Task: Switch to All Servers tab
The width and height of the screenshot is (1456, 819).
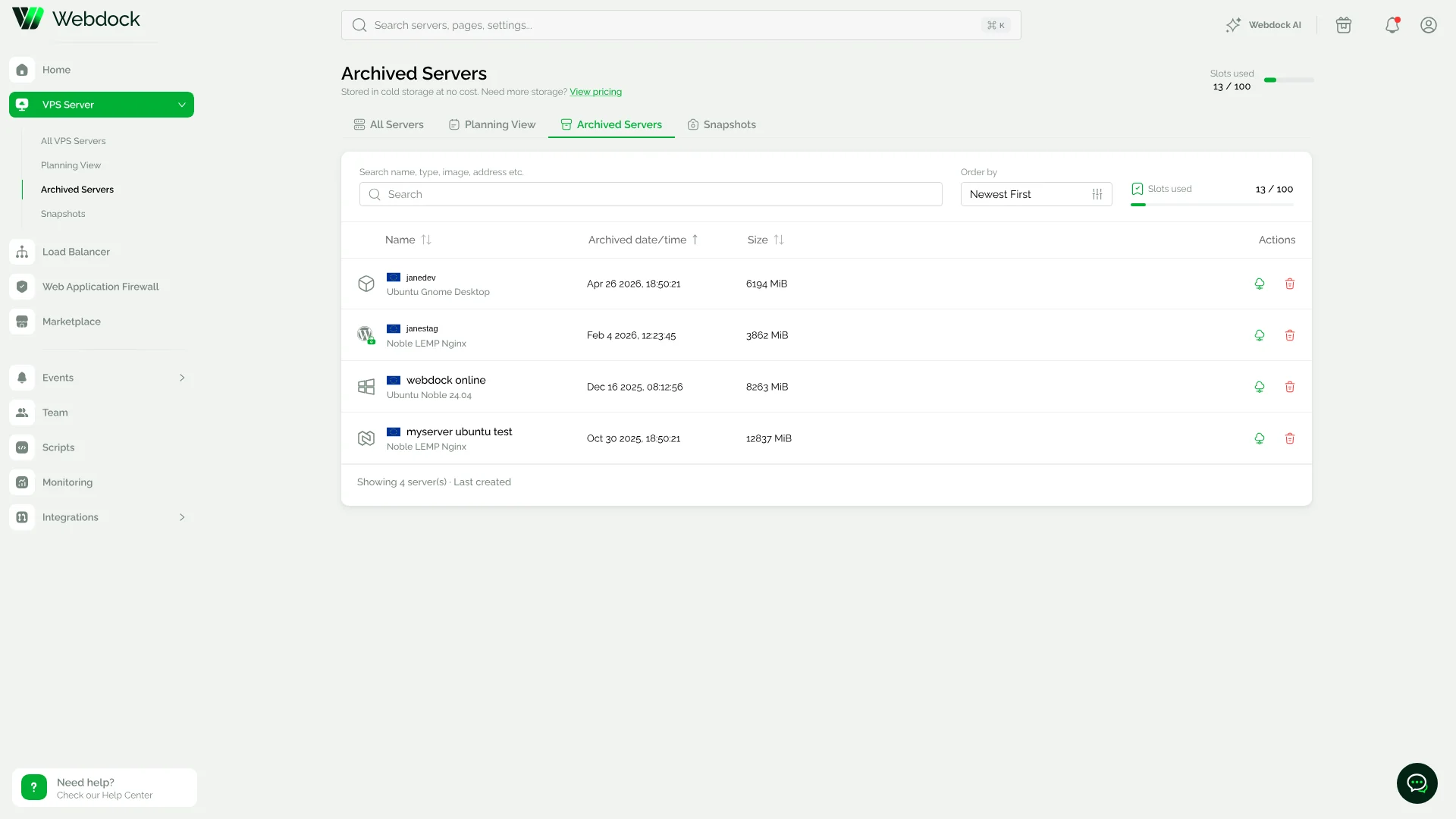Action: 388,124
